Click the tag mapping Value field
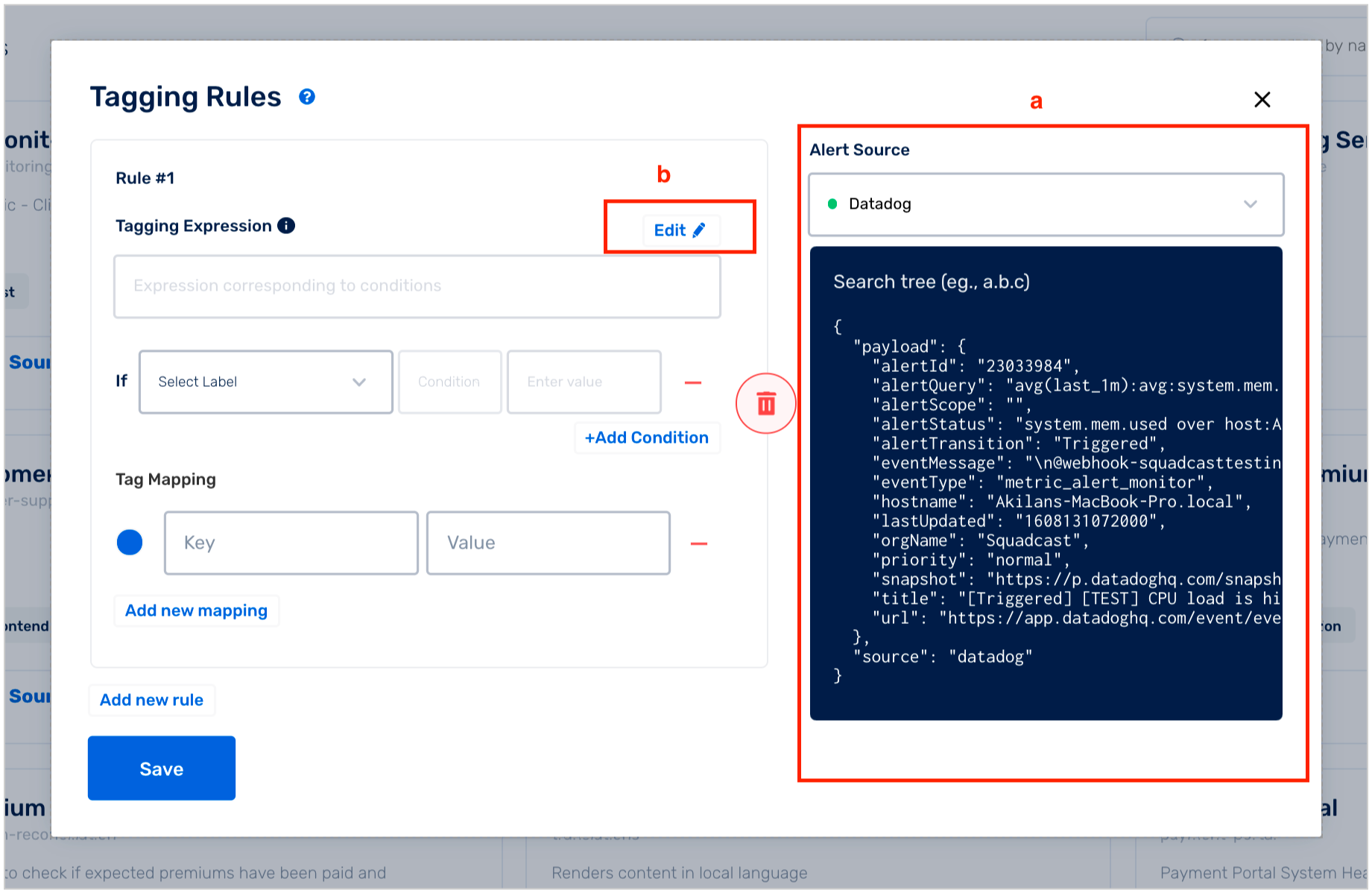The width and height of the screenshot is (1372, 893). (x=549, y=543)
